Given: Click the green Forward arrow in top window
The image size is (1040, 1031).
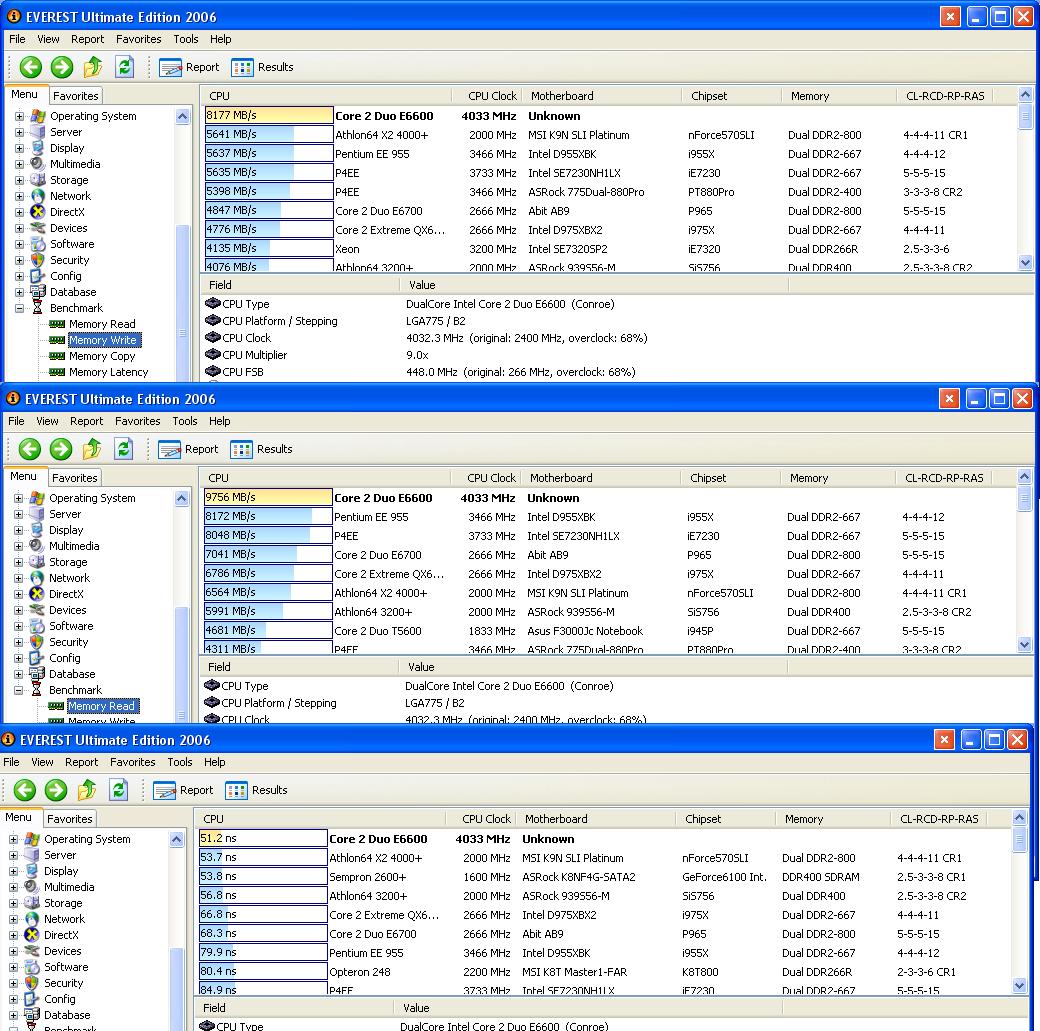Looking at the screenshot, I should [62, 67].
